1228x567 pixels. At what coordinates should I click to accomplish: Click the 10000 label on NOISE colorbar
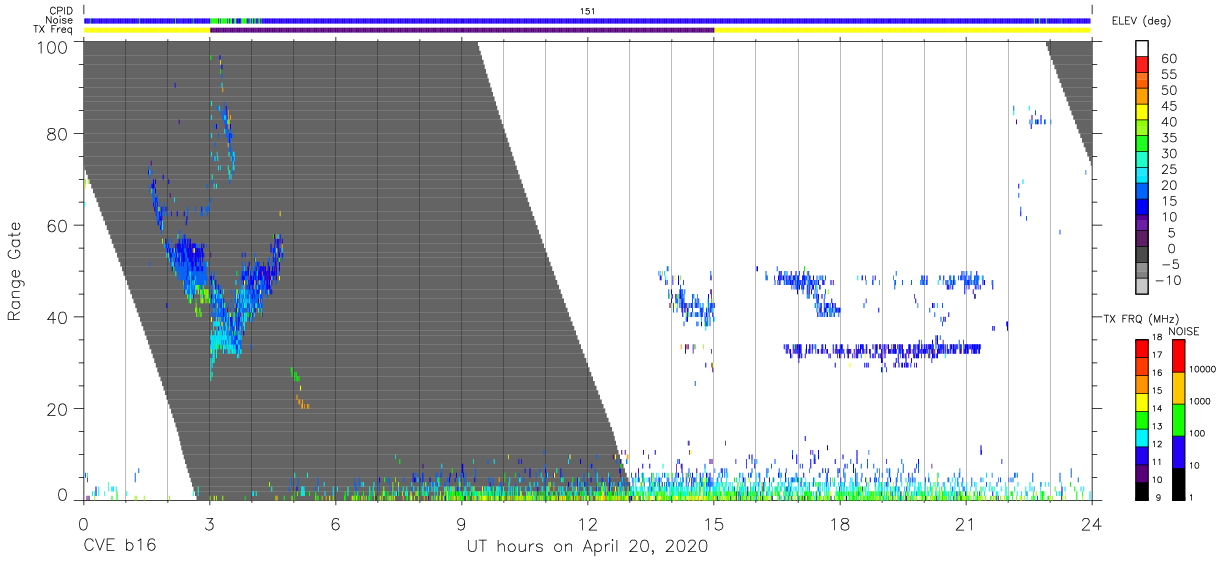[x=1203, y=369]
